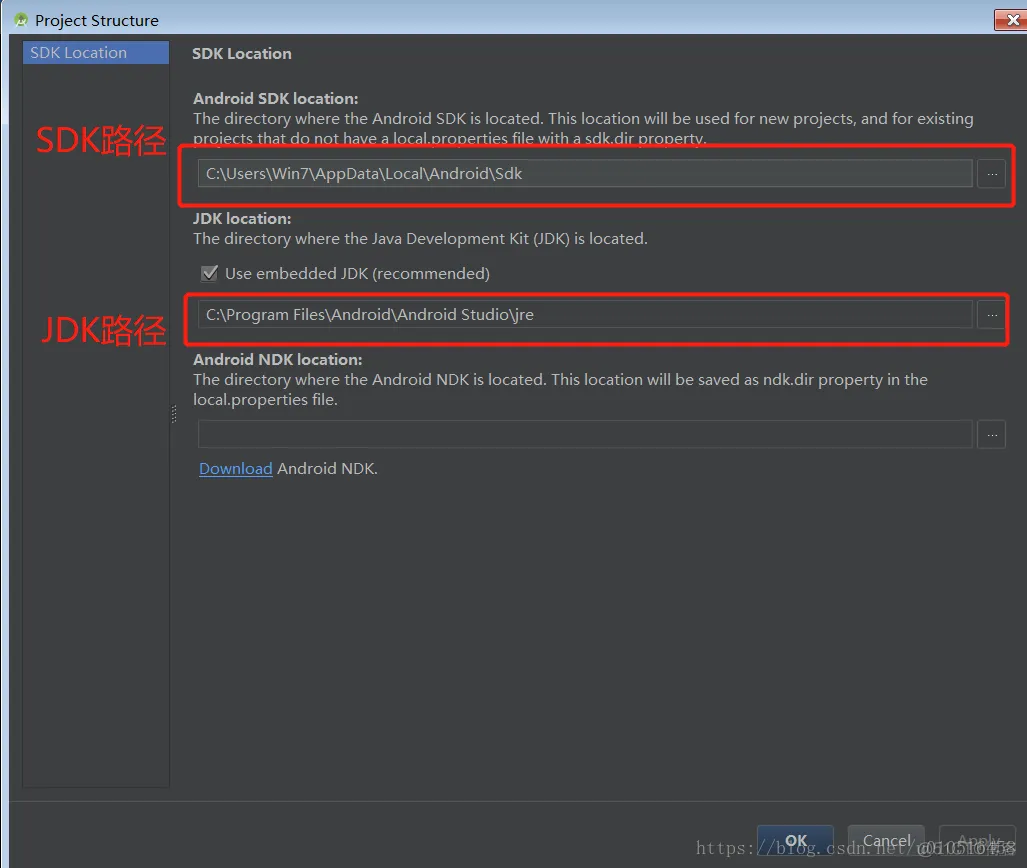The image size is (1027, 868).
Task: Cancel the Project Structure dialog
Action: (x=886, y=840)
